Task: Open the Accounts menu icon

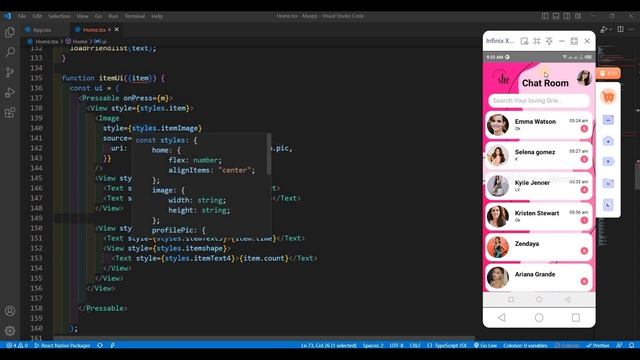Action: [10, 311]
